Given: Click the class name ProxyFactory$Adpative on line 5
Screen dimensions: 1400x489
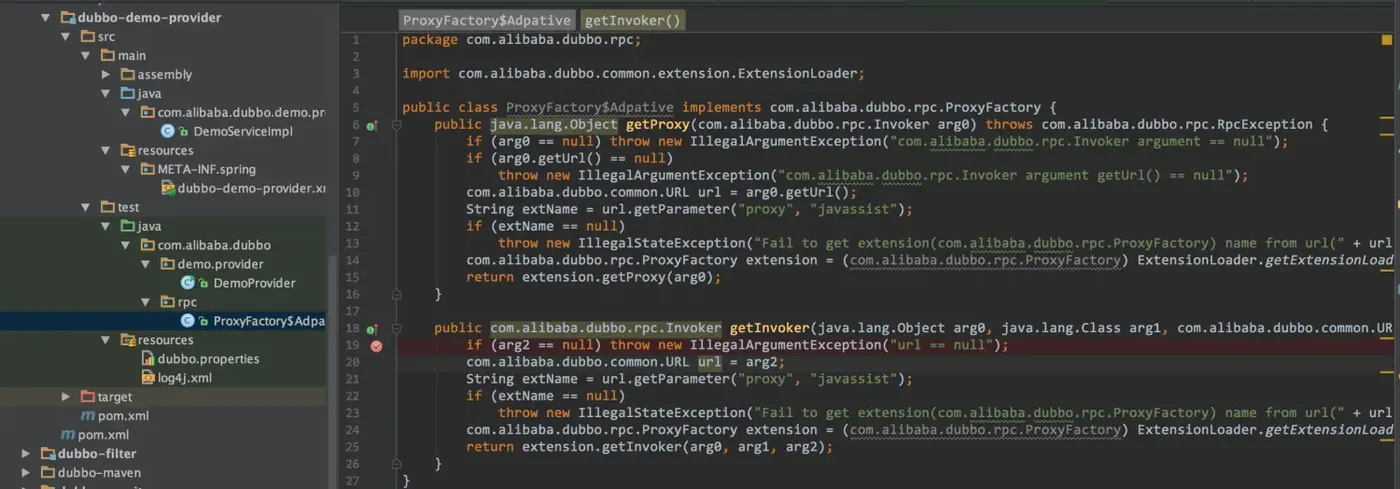Looking at the screenshot, I should [590, 108].
